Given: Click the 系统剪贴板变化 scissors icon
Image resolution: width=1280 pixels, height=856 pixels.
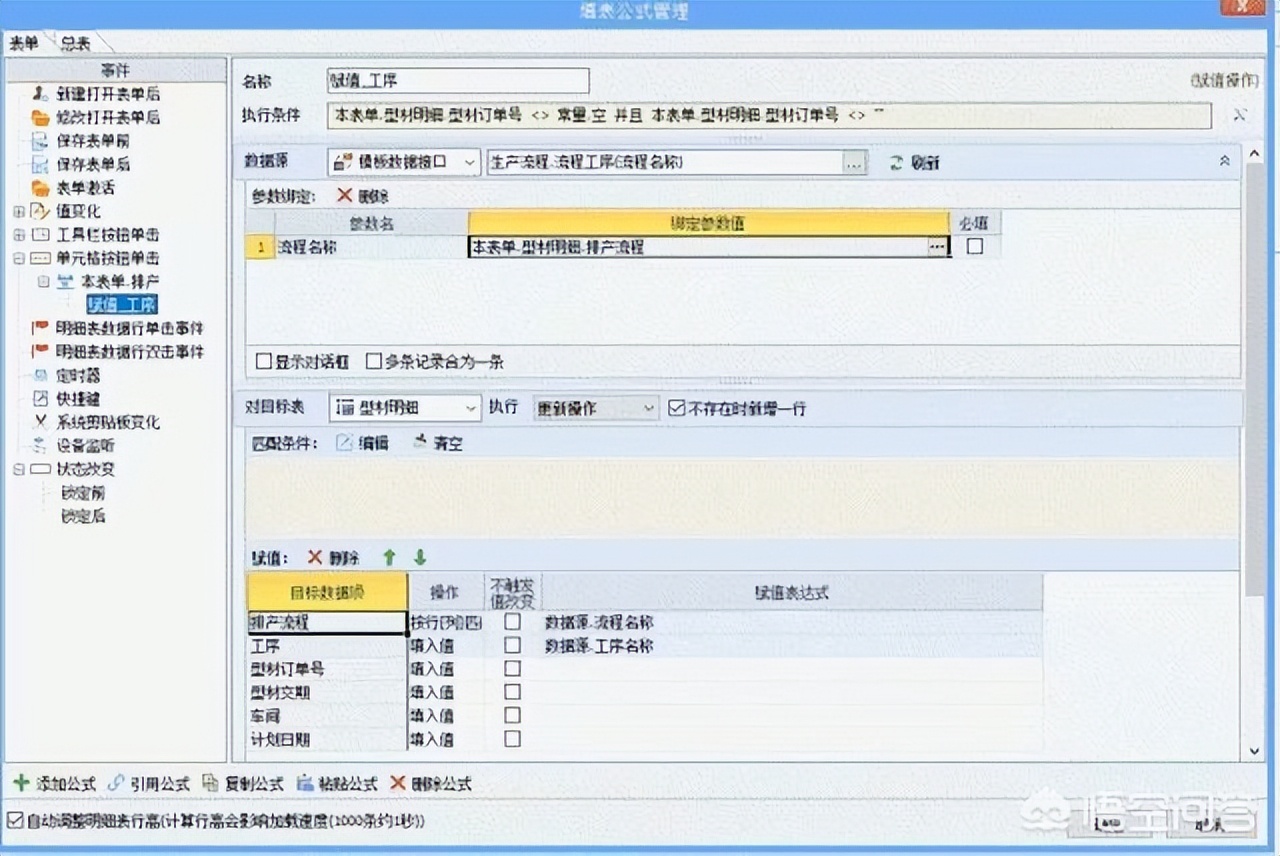Looking at the screenshot, I should tap(40, 422).
